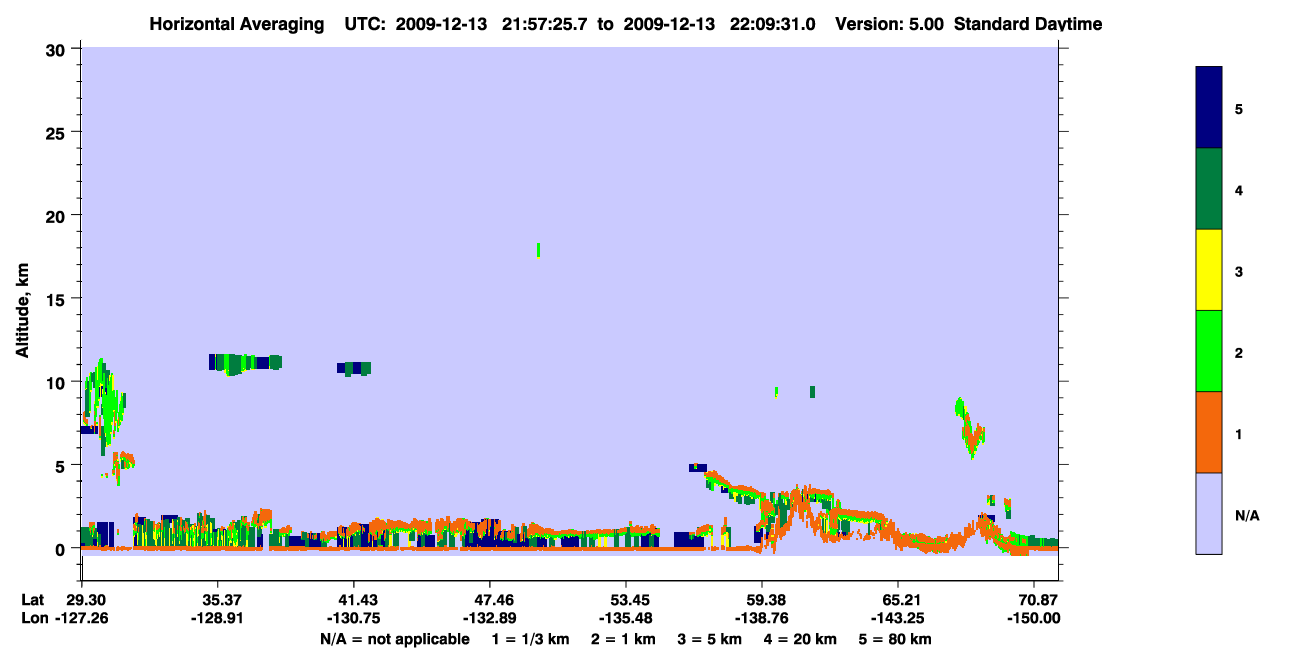Click the longitude value -130.75
The width and height of the screenshot is (1300, 667).
(353, 618)
